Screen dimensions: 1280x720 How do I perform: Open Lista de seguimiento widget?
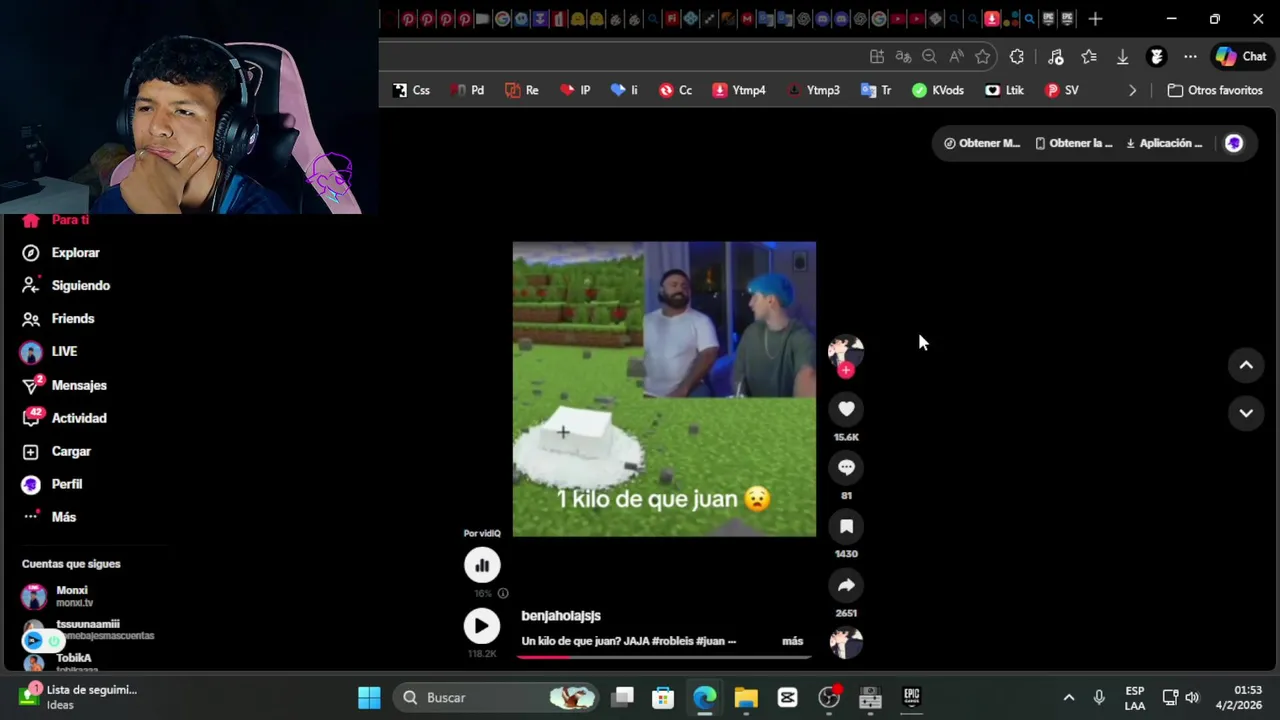(x=79, y=697)
